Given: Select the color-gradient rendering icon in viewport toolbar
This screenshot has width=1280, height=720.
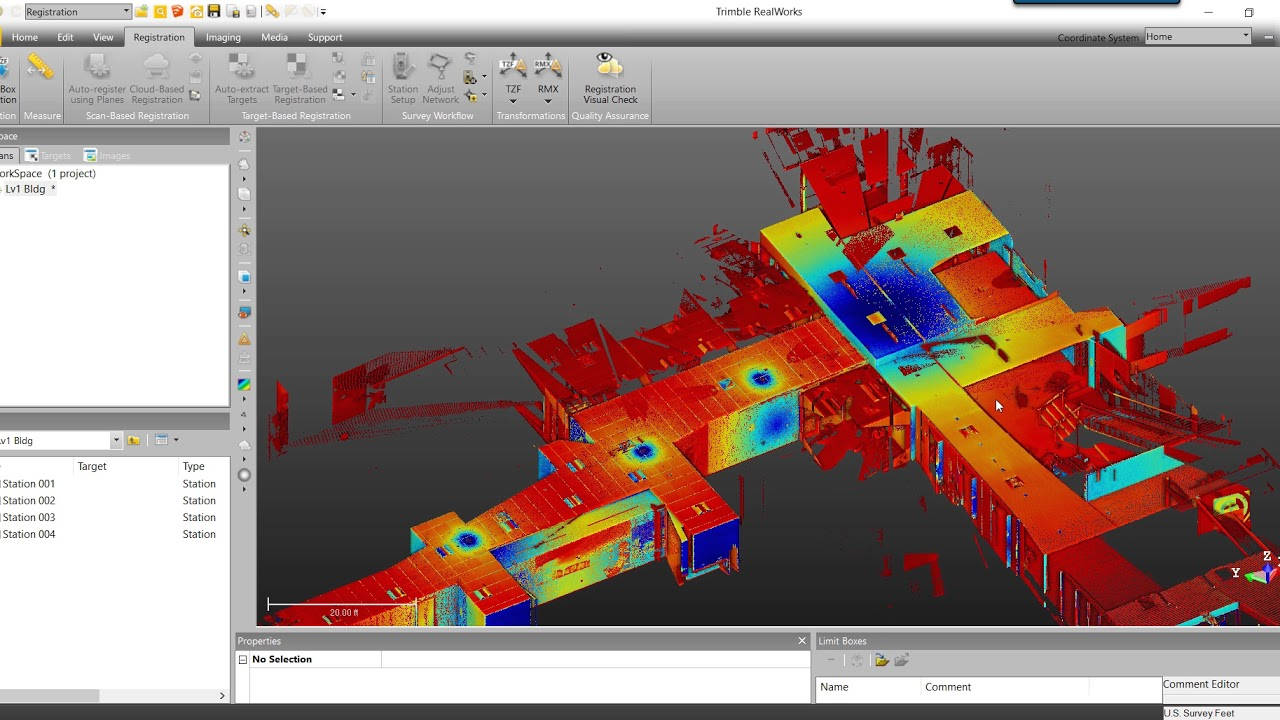Looking at the screenshot, I should [244, 384].
